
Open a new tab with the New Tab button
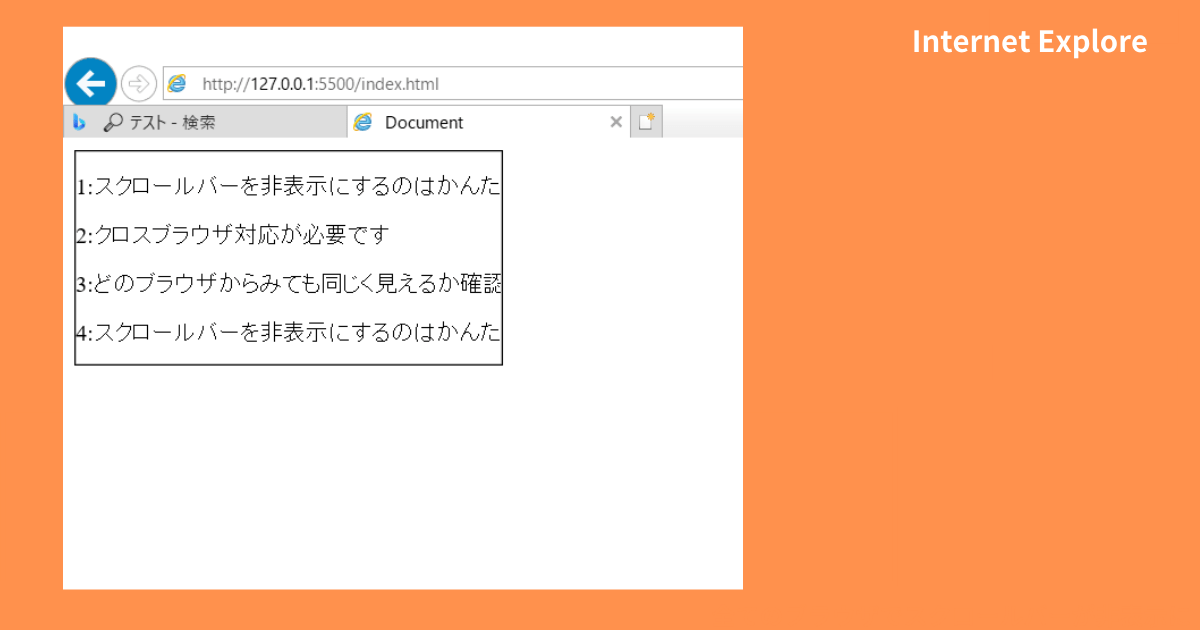[647, 122]
